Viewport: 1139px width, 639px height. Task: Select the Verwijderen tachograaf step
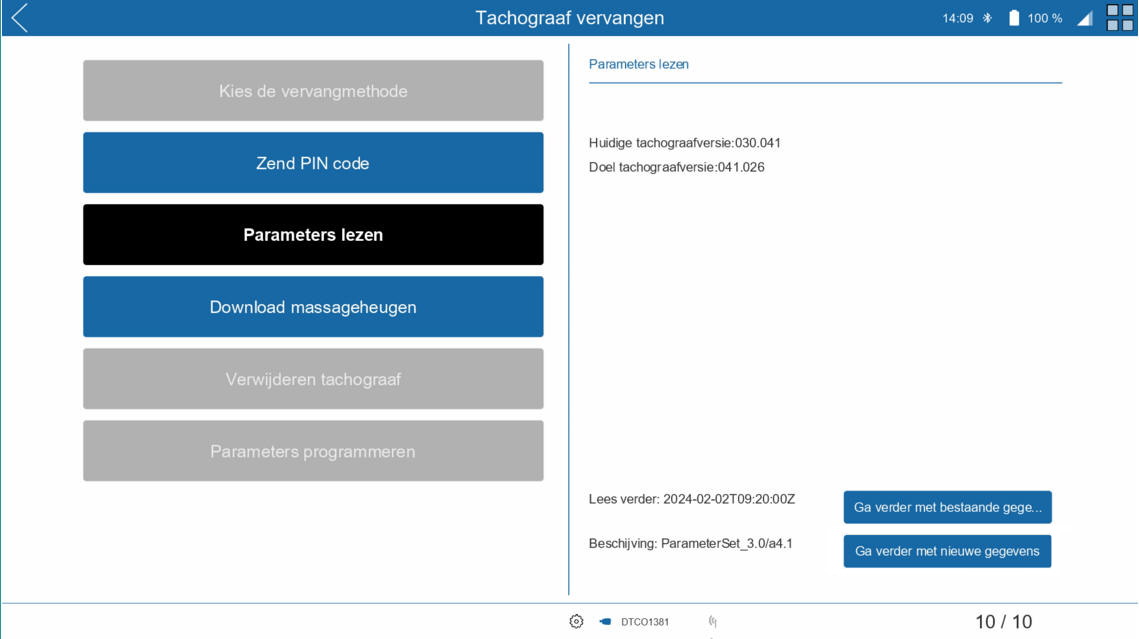pos(313,379)
